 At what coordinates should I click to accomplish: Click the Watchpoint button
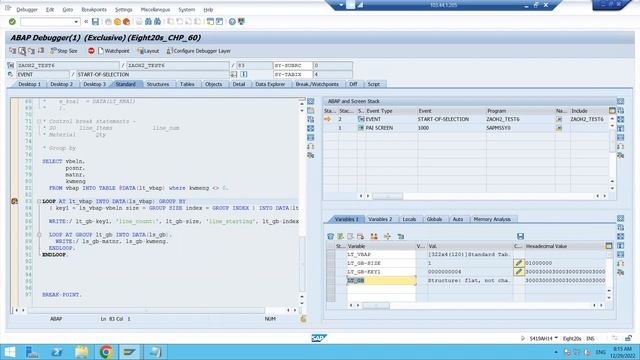pos(113,51)
